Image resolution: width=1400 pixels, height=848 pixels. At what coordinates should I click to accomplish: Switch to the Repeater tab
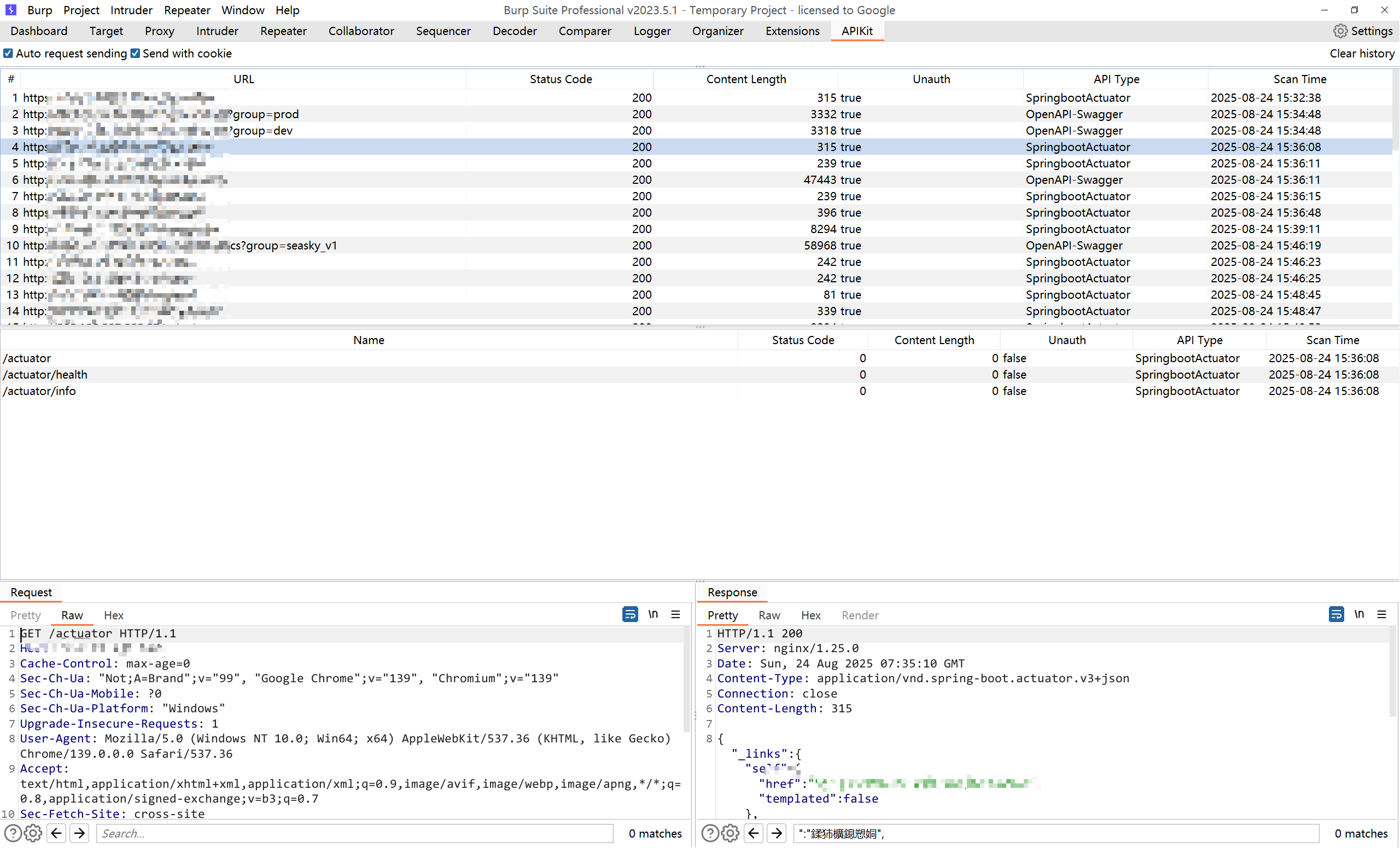pos(283,31)
